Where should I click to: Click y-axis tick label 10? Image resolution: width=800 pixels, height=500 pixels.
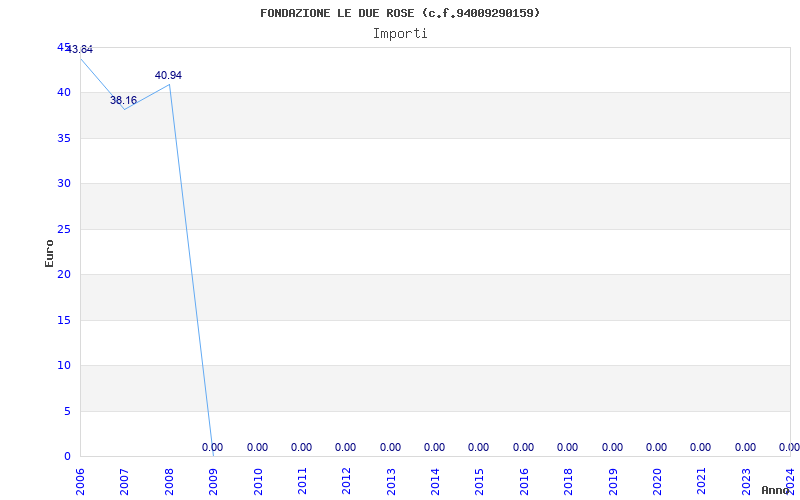[x=64, y=366]
